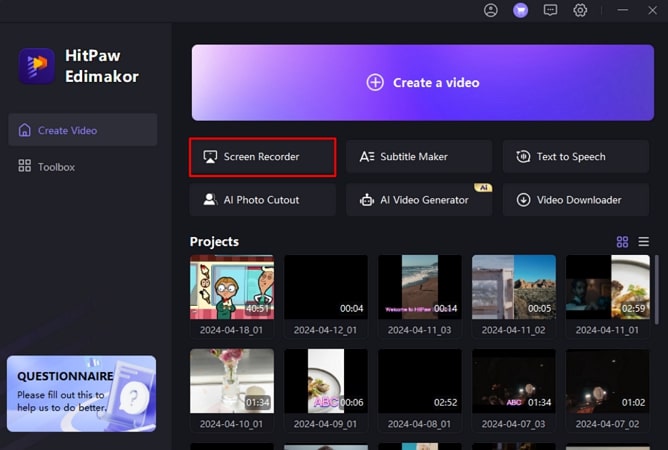The height and width of the screenshot is (450, 668).
Task: Open the AI Video Generator tool
Action: point(419,200)
